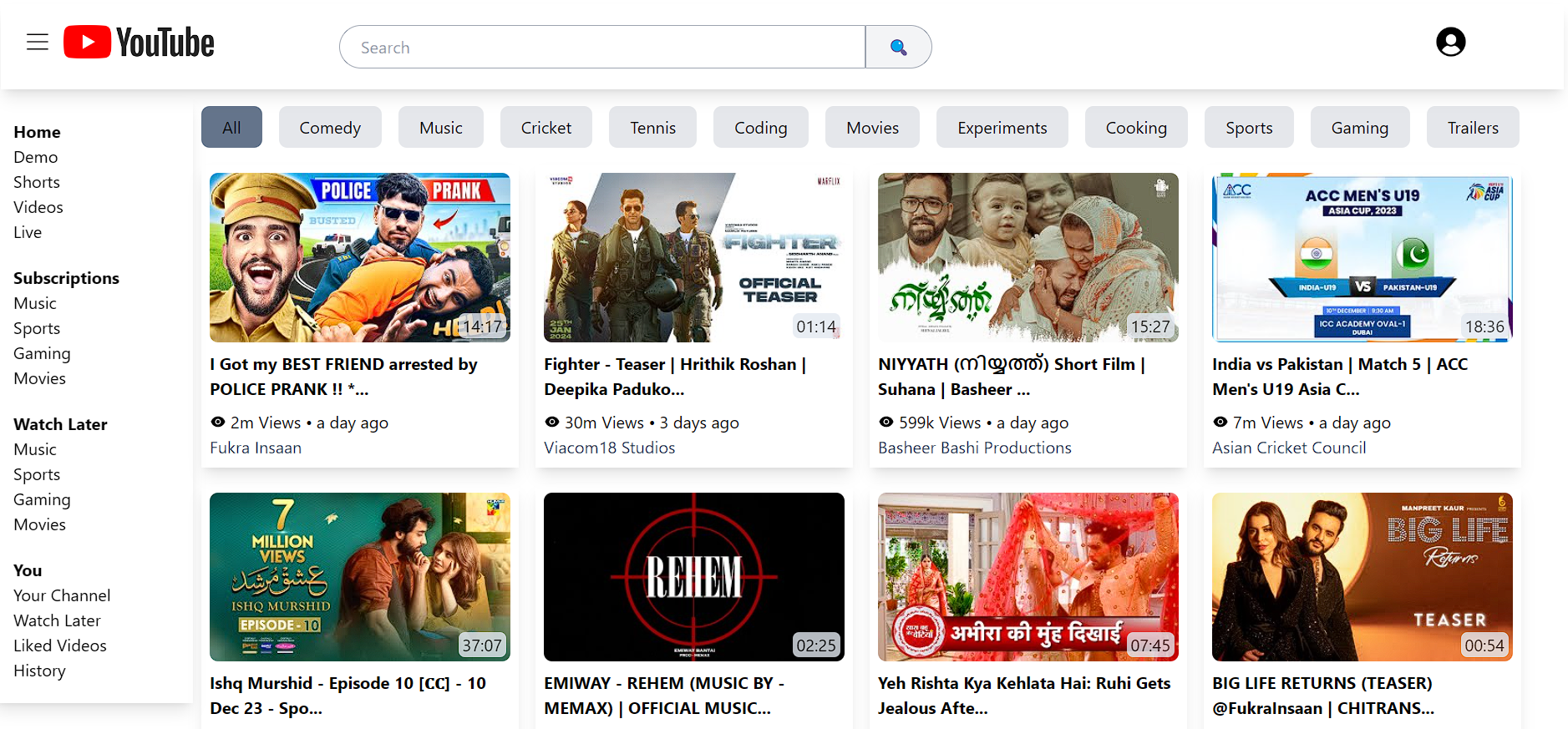Open Demo in sidebar
The height and width of the screenshot is (729, 1568).
pyautogui.click(x=36, y=157)
